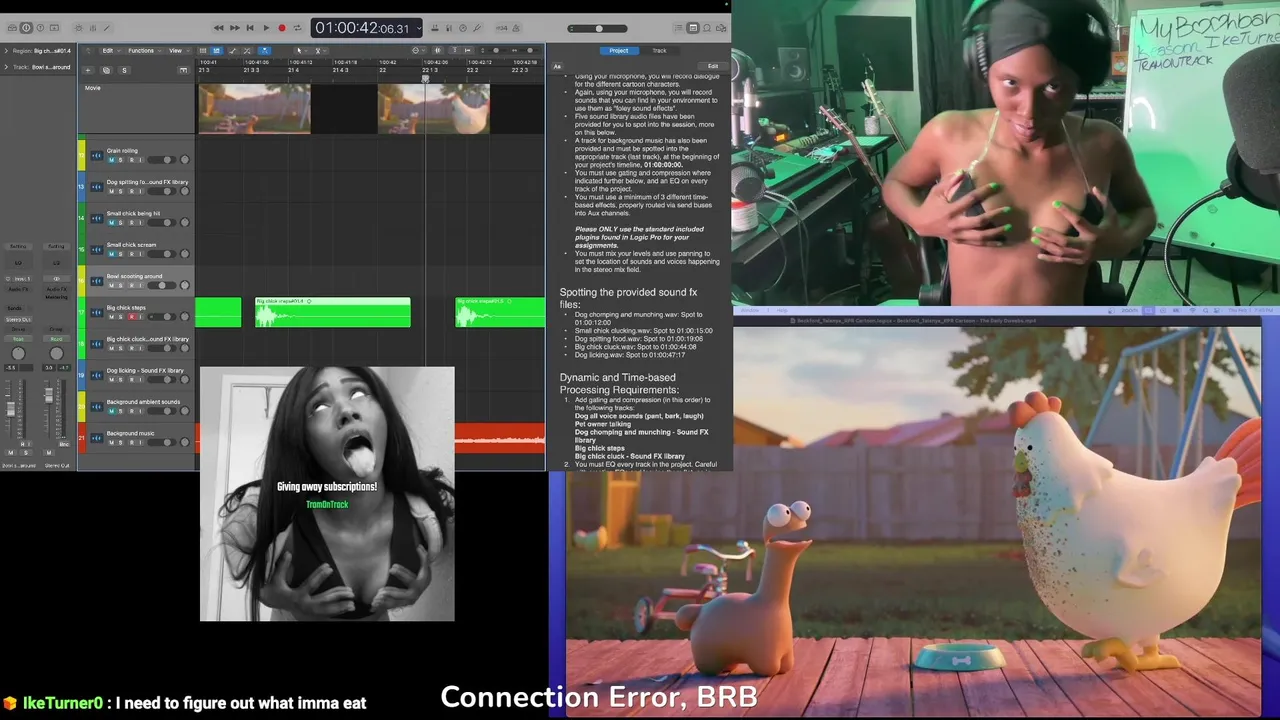The image size is (1280, 720).
Task: Open the Library button in Logic control bar
Action: coord(12,28)
